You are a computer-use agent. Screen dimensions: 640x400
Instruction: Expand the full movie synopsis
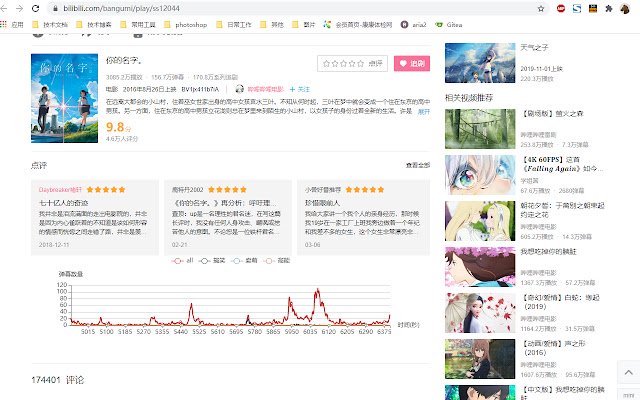424,111
